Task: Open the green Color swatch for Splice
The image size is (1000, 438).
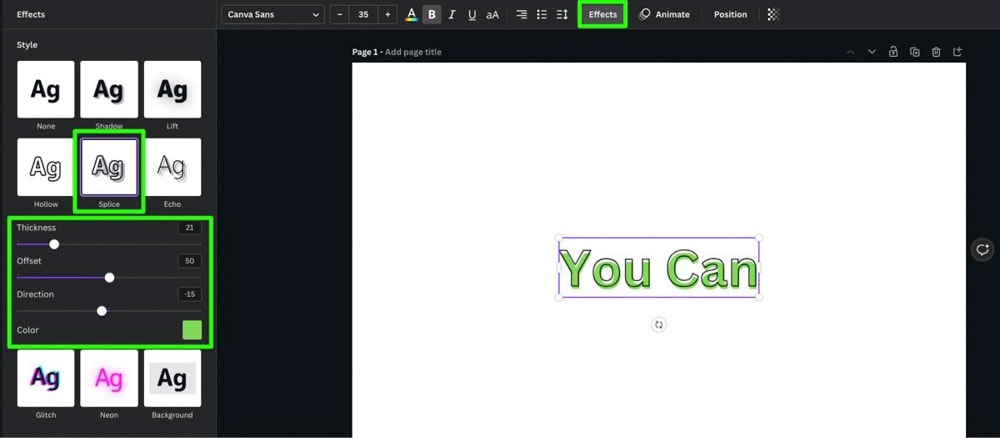Action: point(191,330)
